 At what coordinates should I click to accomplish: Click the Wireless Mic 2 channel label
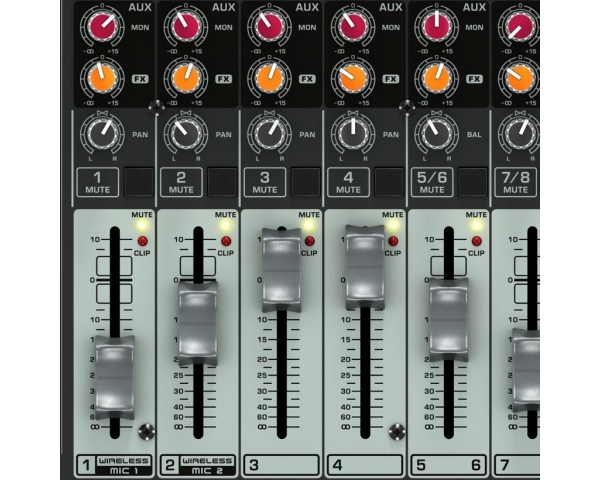point(197,465)
